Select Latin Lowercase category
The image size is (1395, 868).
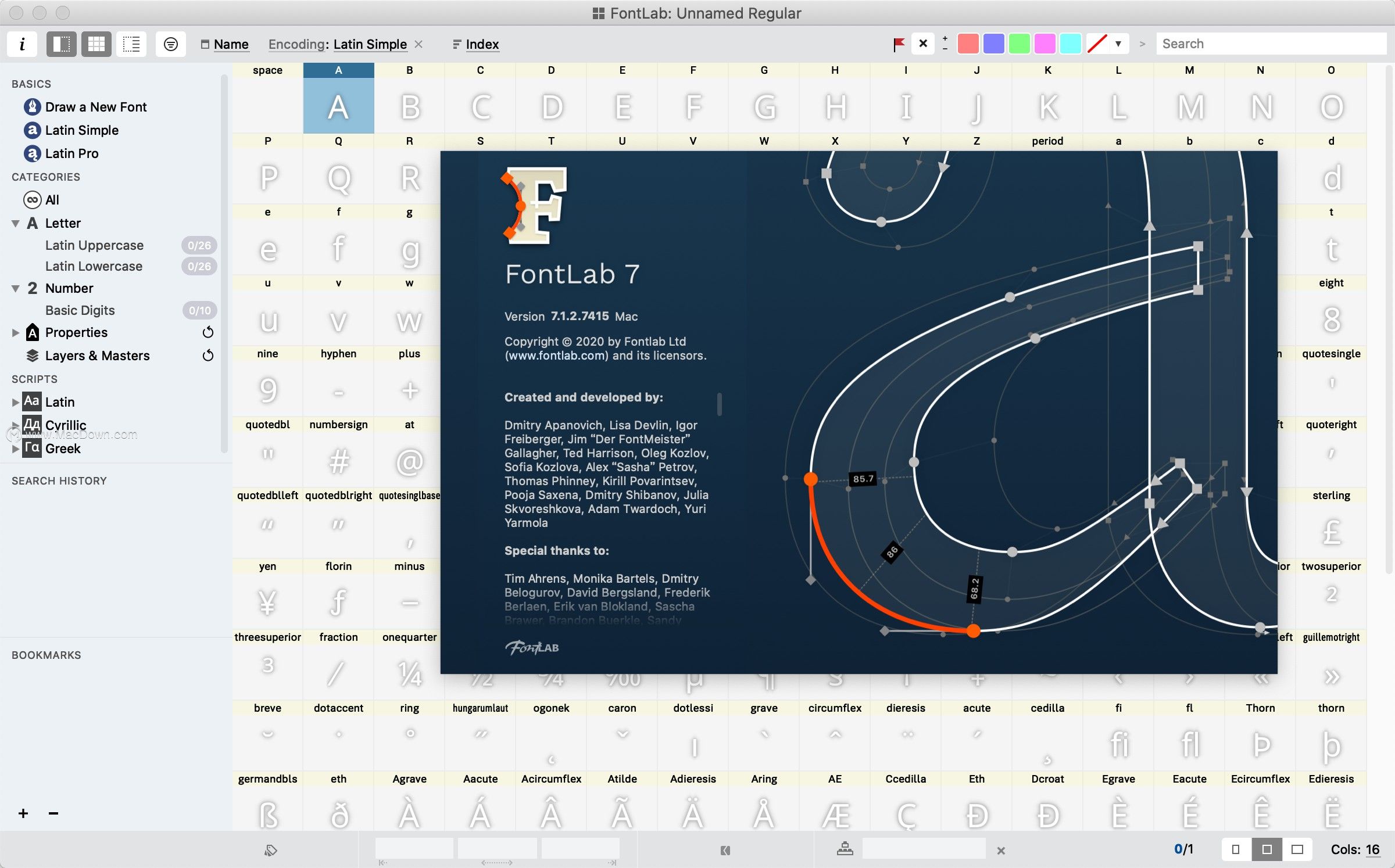pyautogui.click(x=94, y=266)
